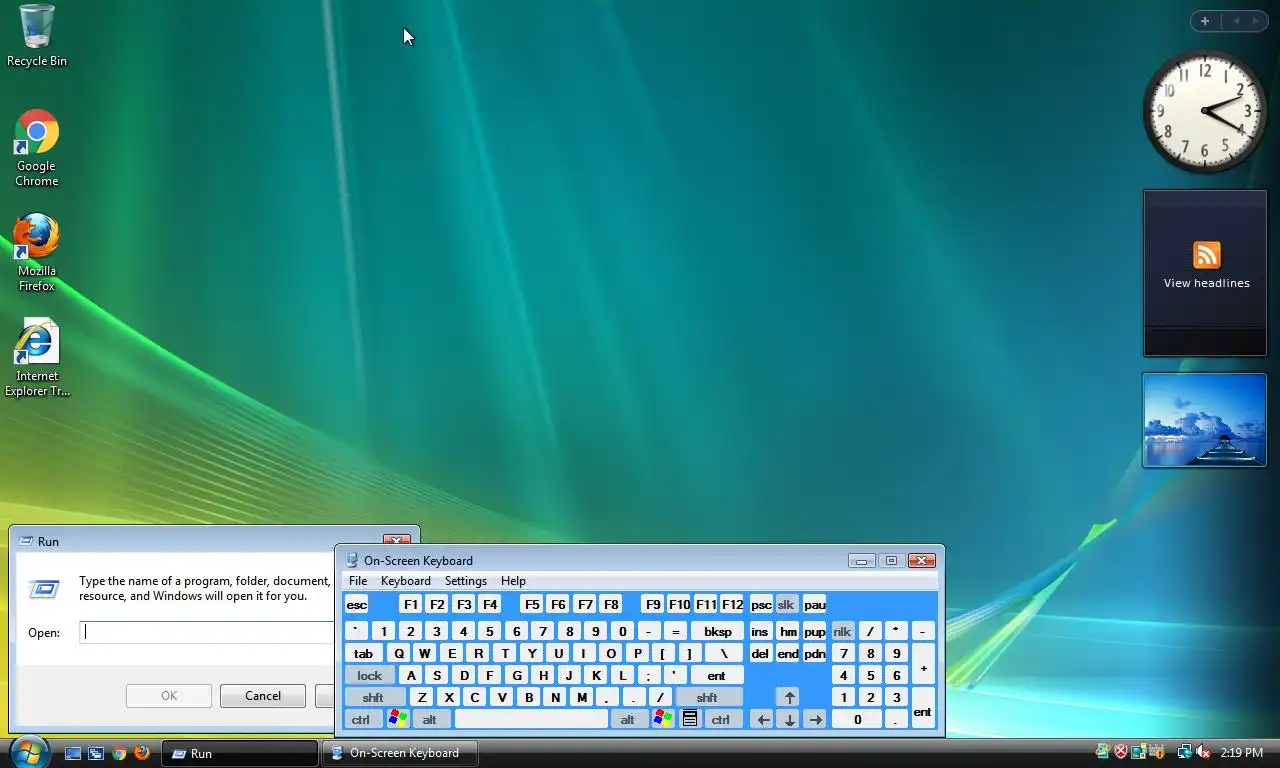Click the network connection tray icon

click(x=1185, y=752)
